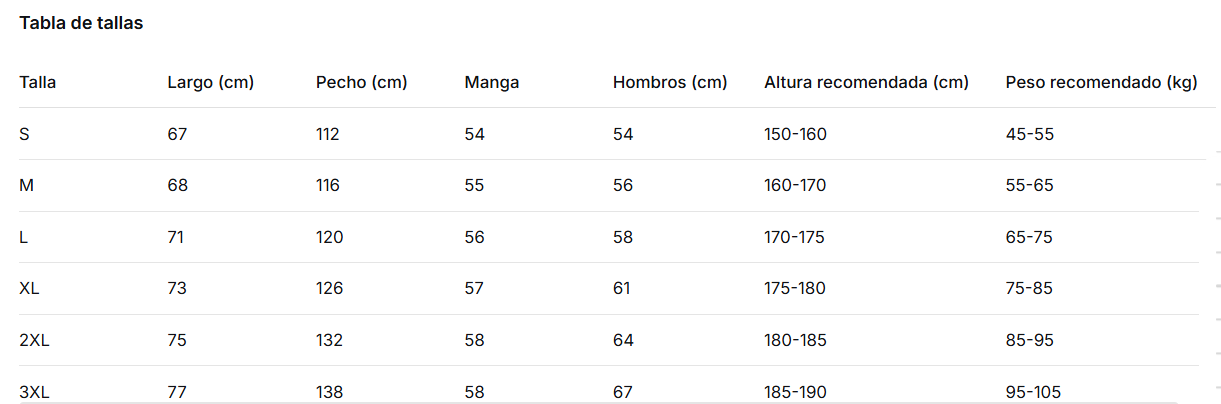
Task: Select the XL size row label
Action: tap(29, 288)
